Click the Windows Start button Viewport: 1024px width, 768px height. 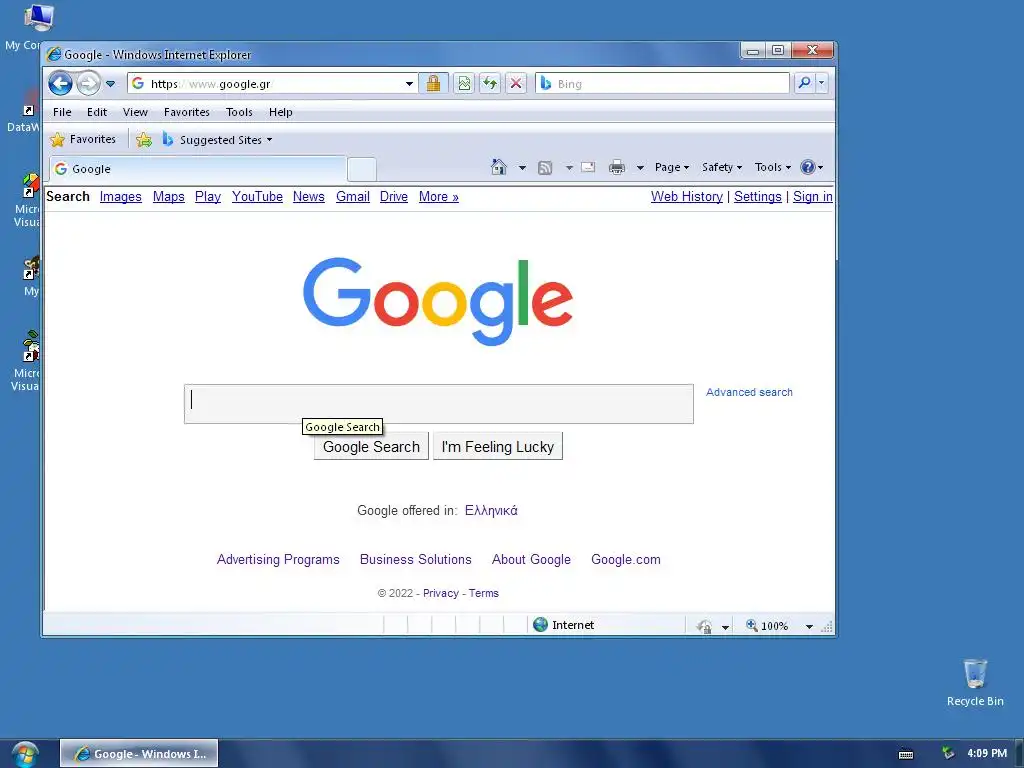(24, 754)
